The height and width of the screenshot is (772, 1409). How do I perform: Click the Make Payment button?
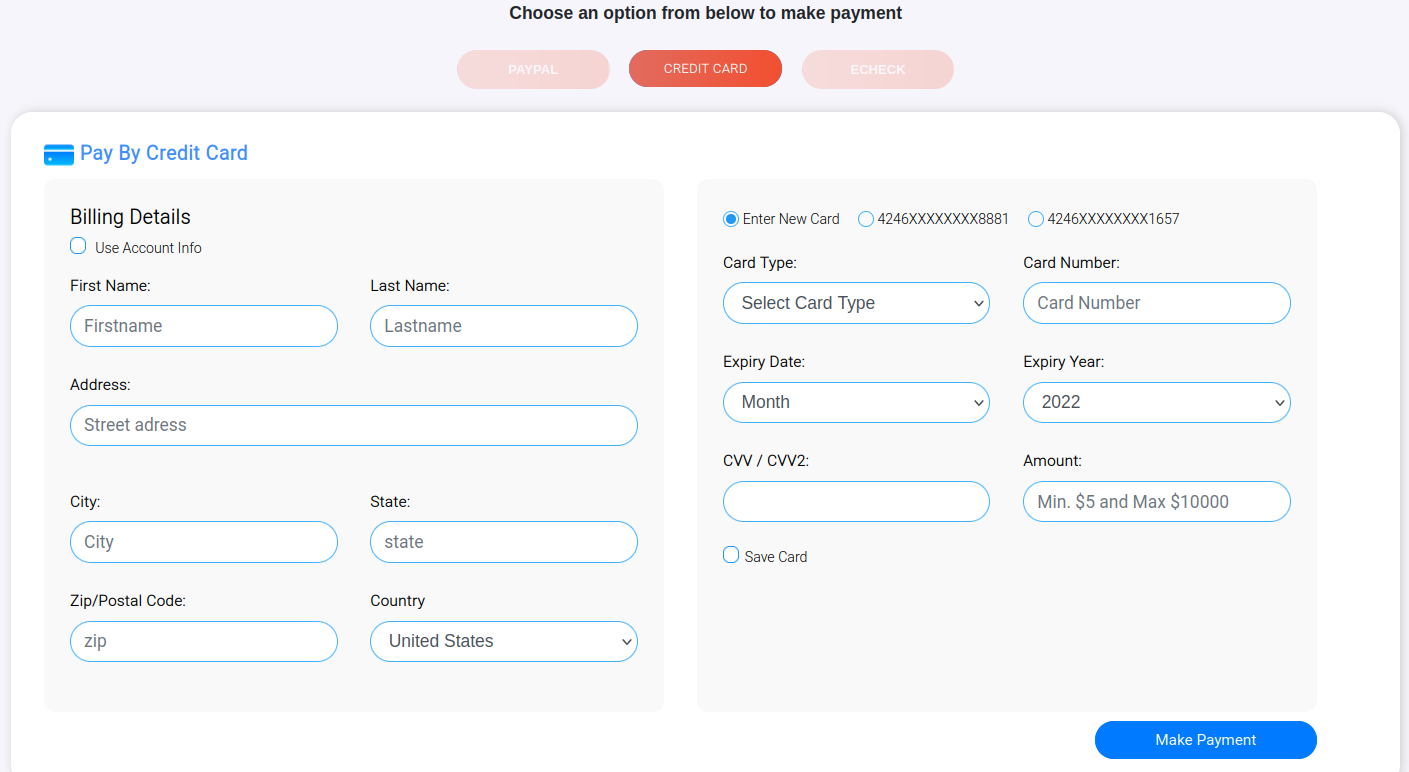1206,740
